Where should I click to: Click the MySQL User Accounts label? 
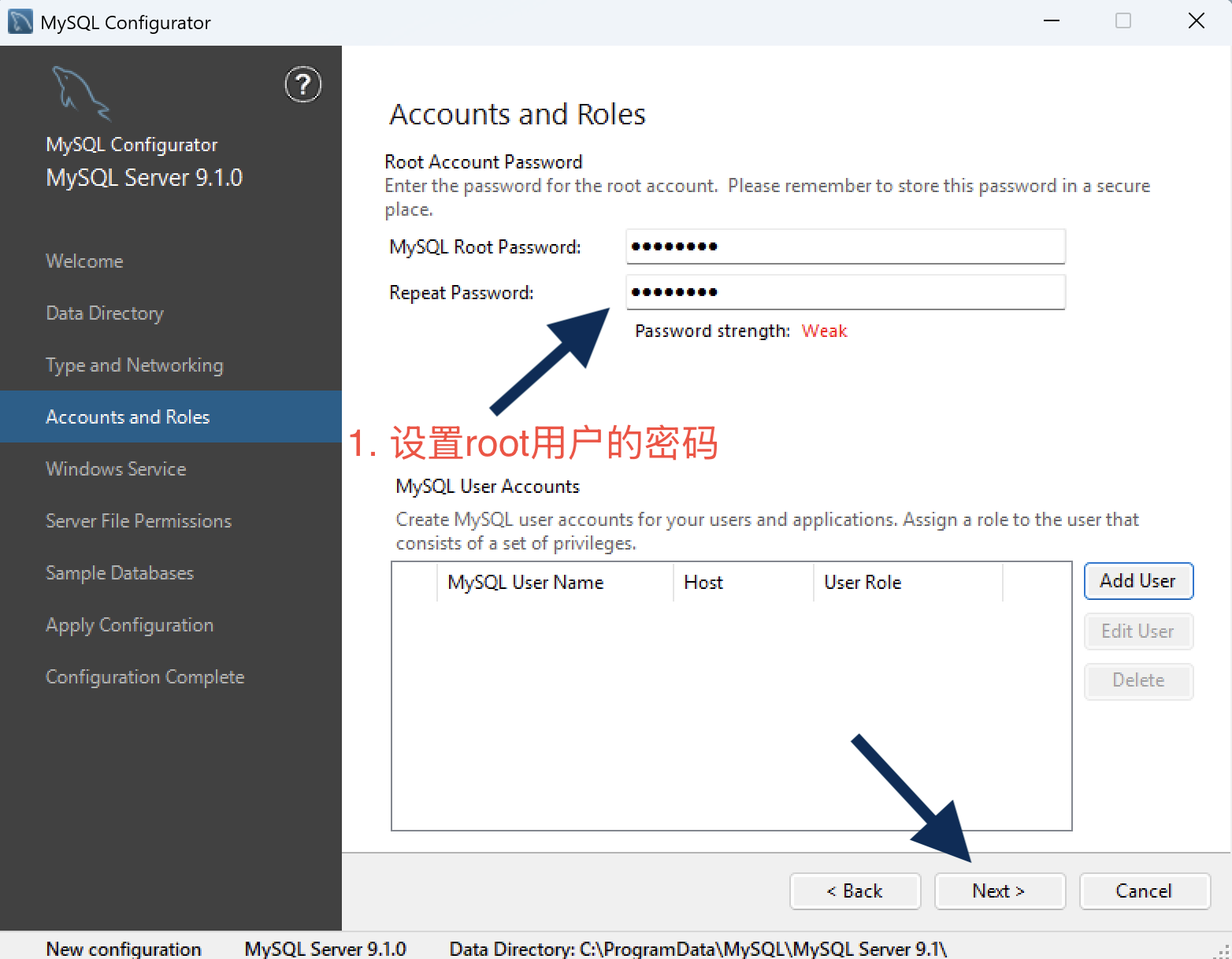488,487
